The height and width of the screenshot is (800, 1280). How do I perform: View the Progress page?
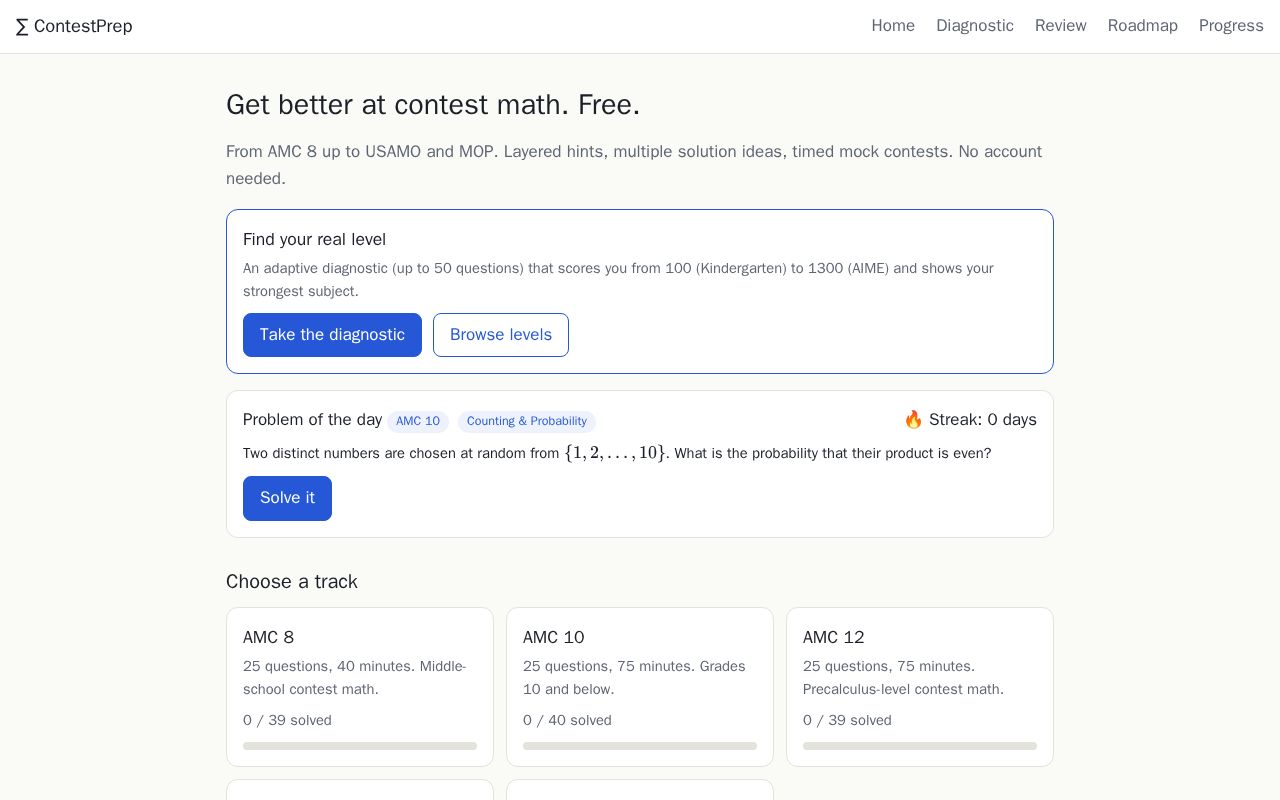pos(1231,26)
